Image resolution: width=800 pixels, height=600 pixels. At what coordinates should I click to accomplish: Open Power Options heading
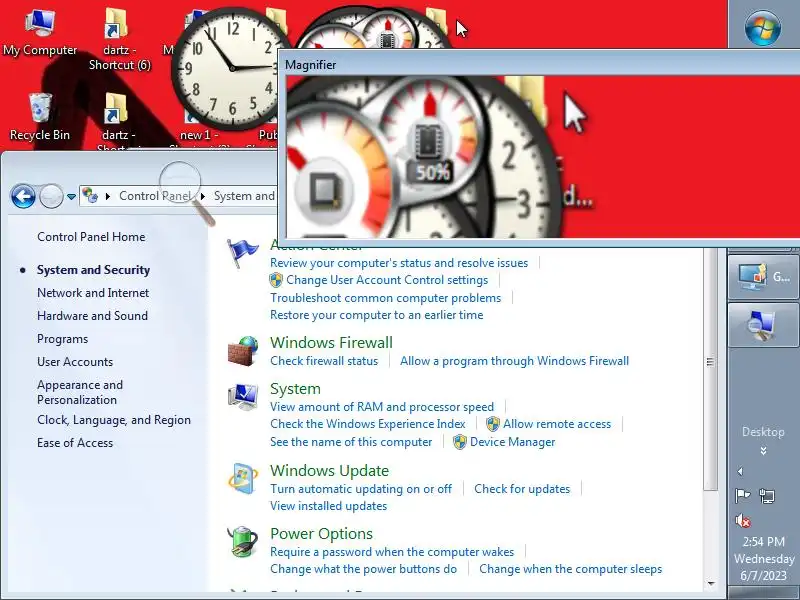(x=321, y=534)
